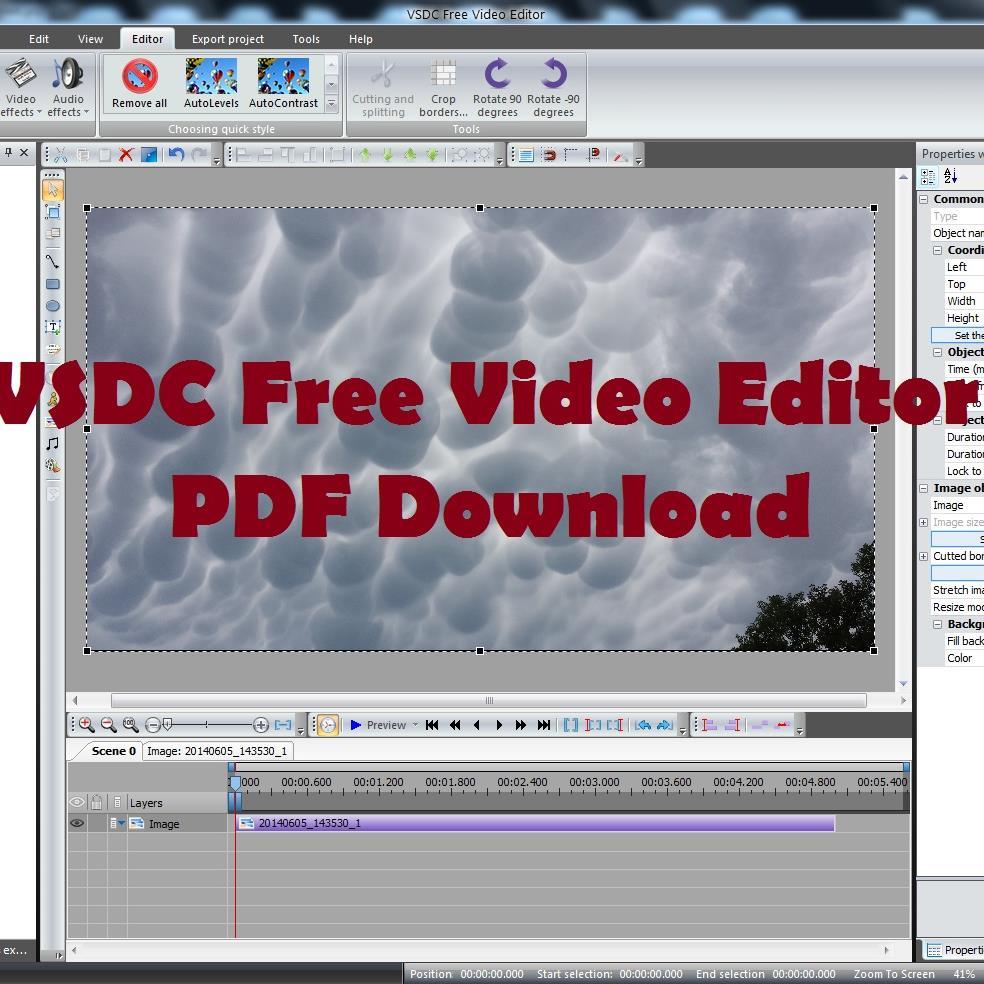Open the Edit menu tab
The image size is (984, 984).
(x=38, y=39)
